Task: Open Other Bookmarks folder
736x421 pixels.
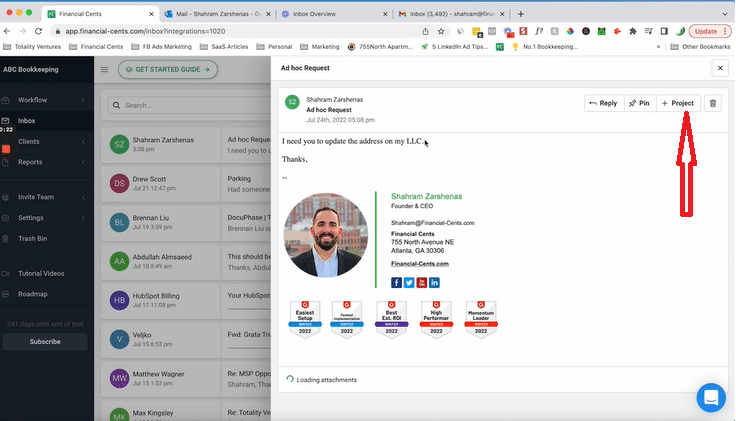Action: [700, 46]
